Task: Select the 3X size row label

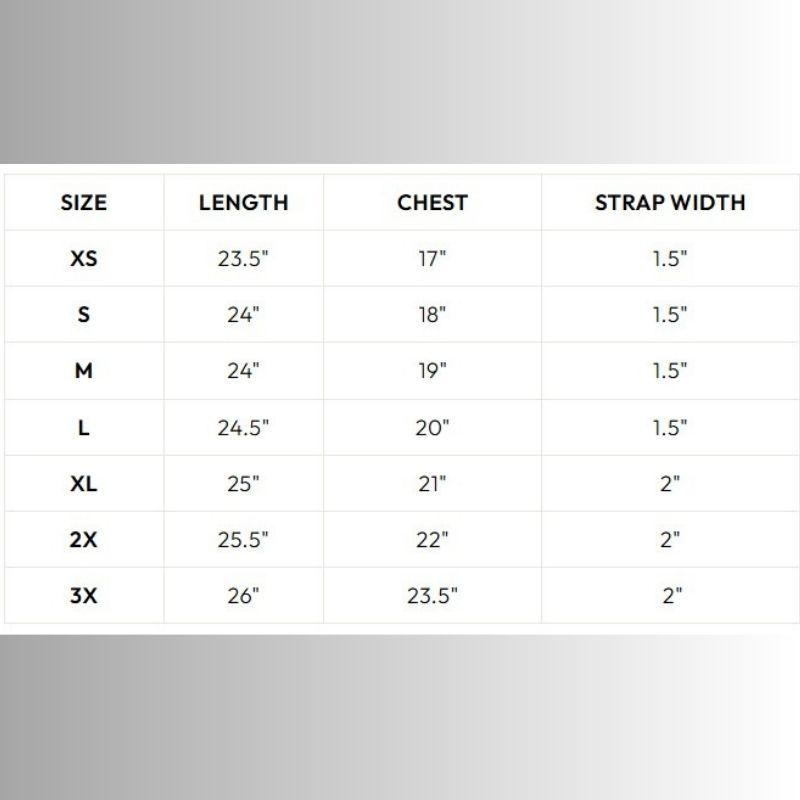Action: 84,596
